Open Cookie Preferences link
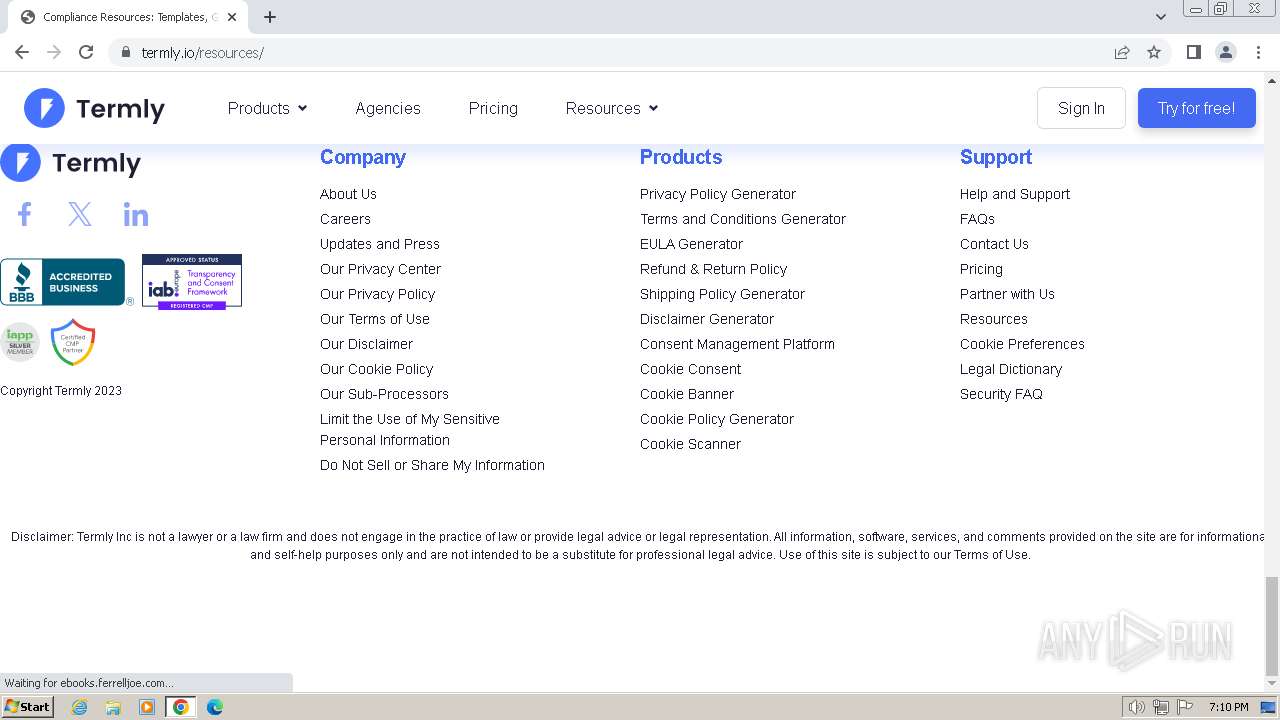 point(1022,344)
